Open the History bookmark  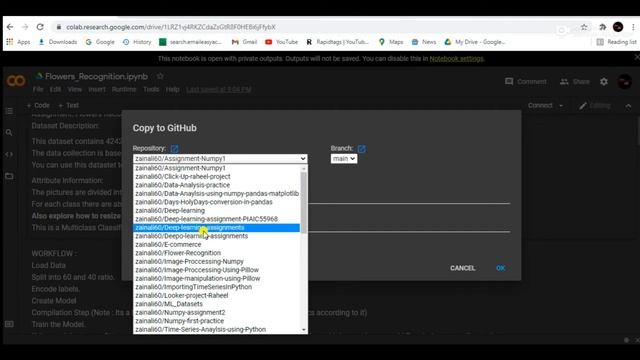(x=137, y=42)
